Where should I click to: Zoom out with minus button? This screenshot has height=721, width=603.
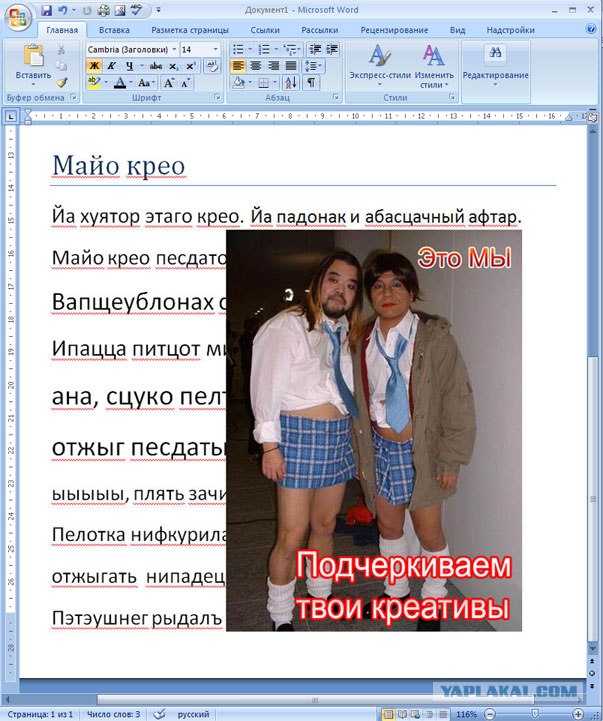(x=490, y=714)
